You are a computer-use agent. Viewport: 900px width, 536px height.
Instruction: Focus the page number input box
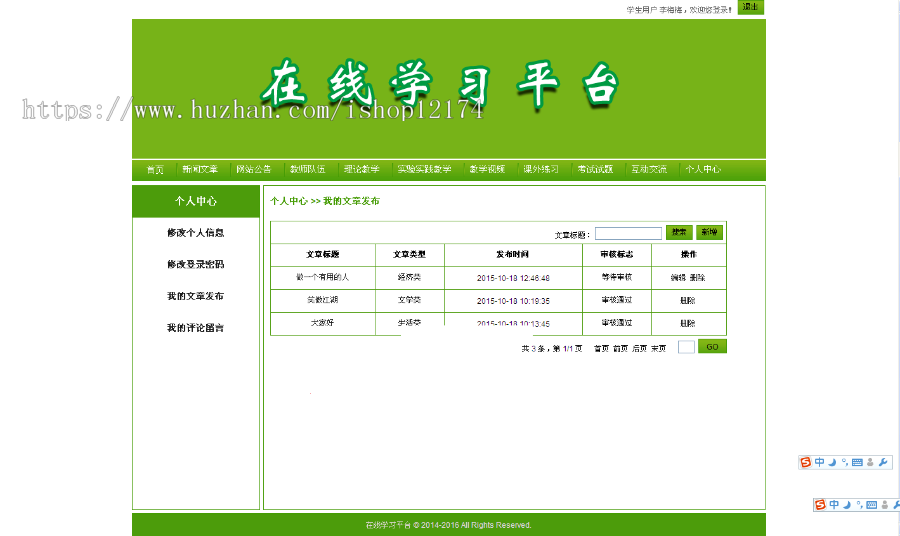(686, 347)
